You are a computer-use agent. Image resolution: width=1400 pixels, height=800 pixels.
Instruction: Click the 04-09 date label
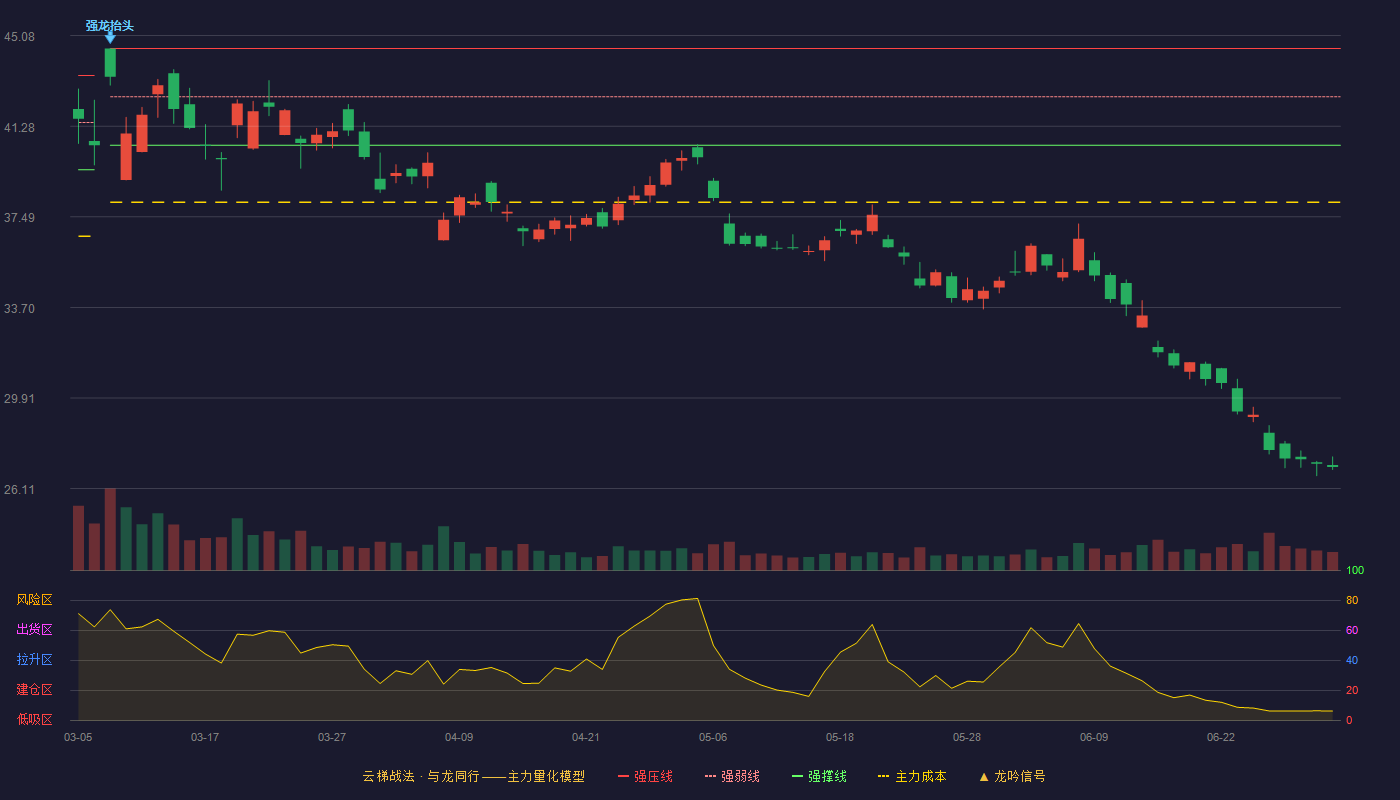click(x=459, y=737)
